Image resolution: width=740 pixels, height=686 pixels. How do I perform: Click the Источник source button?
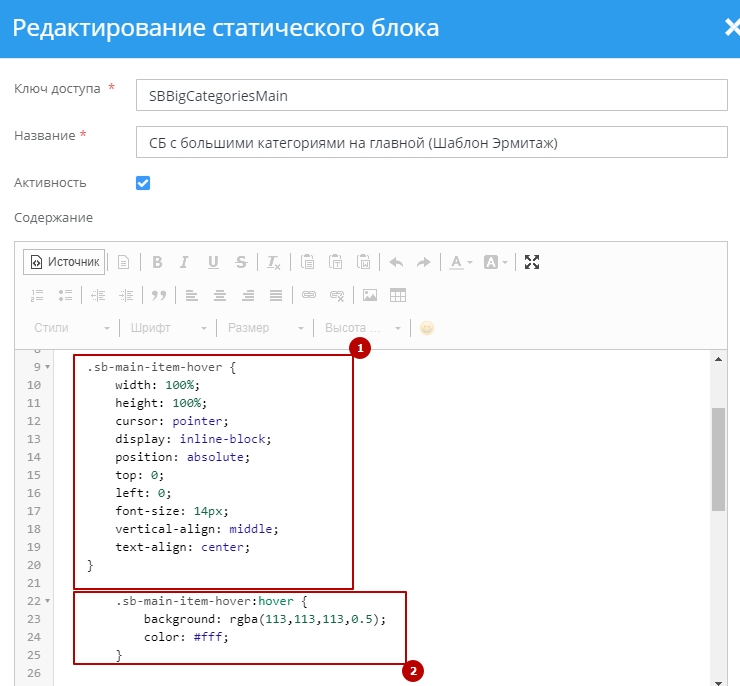(64, 262)
